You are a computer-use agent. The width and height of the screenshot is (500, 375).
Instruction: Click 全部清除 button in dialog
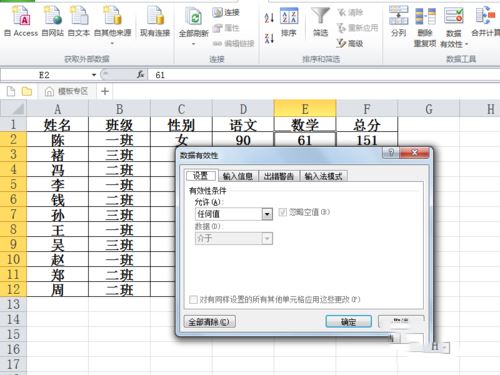[210, 322]
